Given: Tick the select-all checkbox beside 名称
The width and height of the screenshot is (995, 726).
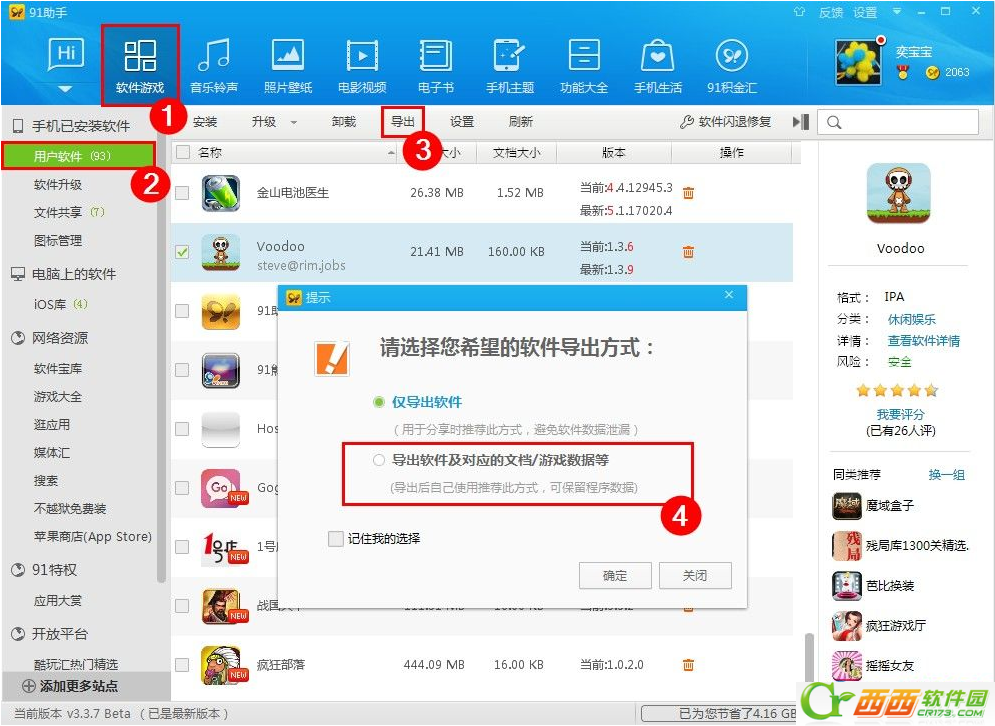Looking at the screenshot, I should 183,152.
